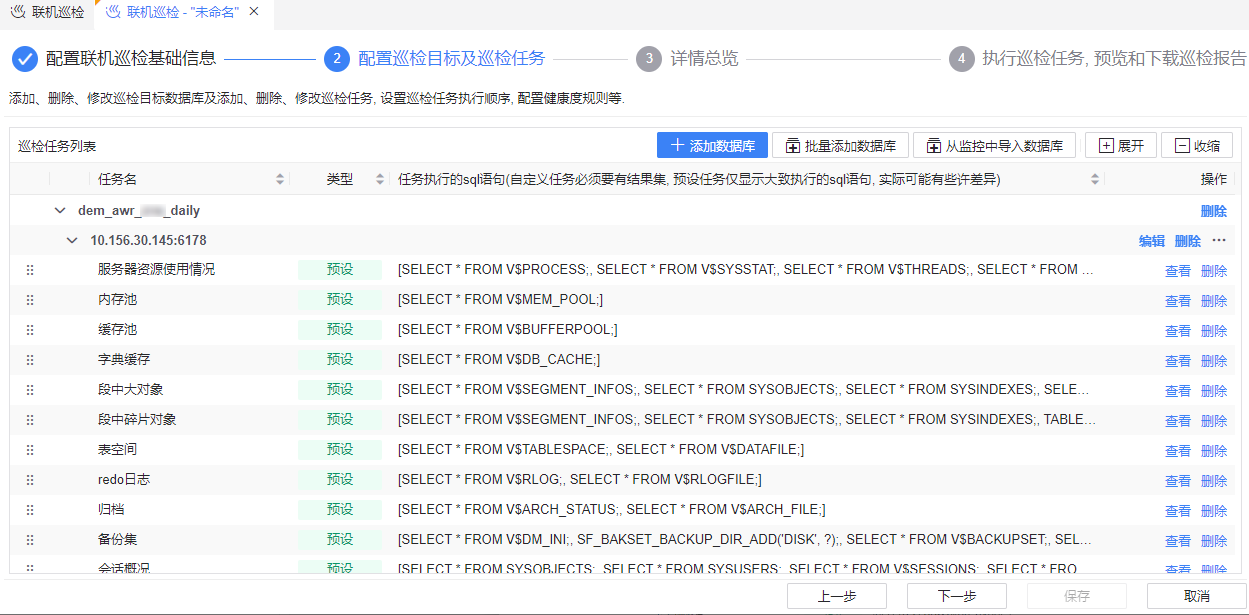This screenshot has height=615, width=1249.
Task: Delete the 段中大对象 task
Action: [1214, 391]
